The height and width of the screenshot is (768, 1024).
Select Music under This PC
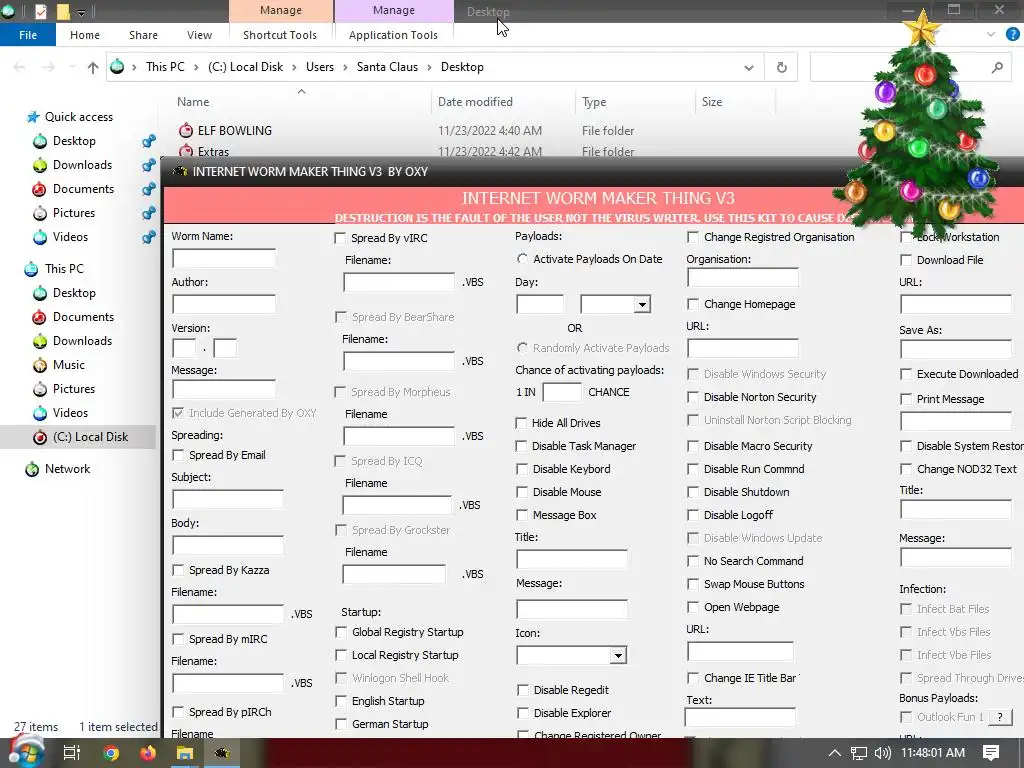point(69,365)
